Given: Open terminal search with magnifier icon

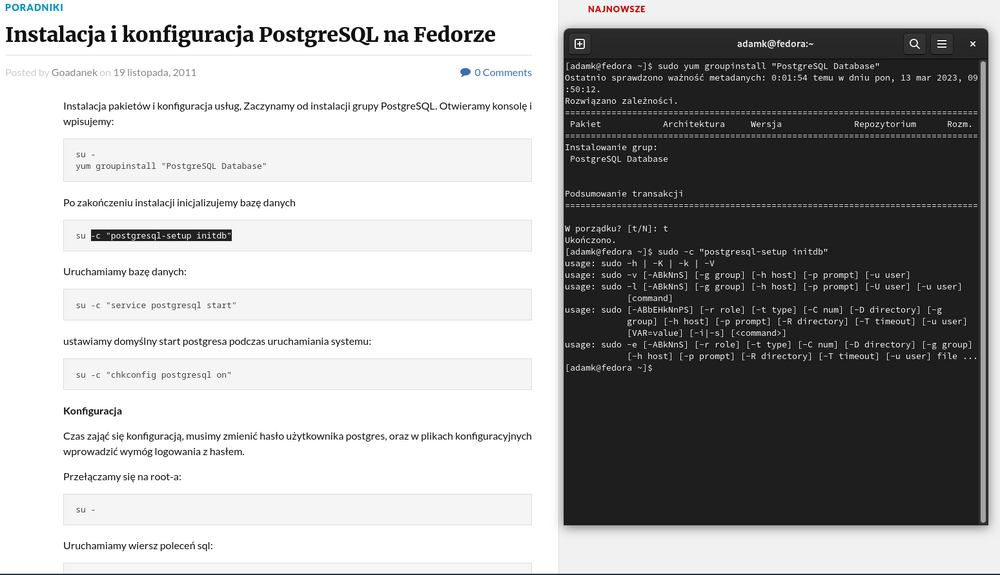Looking at the screenshot, I should pos(914,44).
